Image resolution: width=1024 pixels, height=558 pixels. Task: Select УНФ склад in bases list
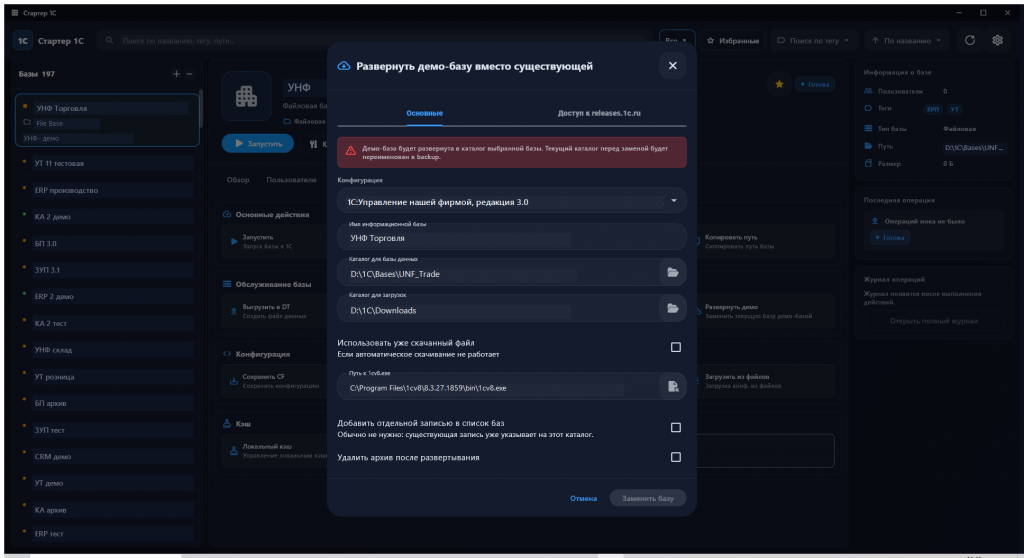[x=107, y=350]
